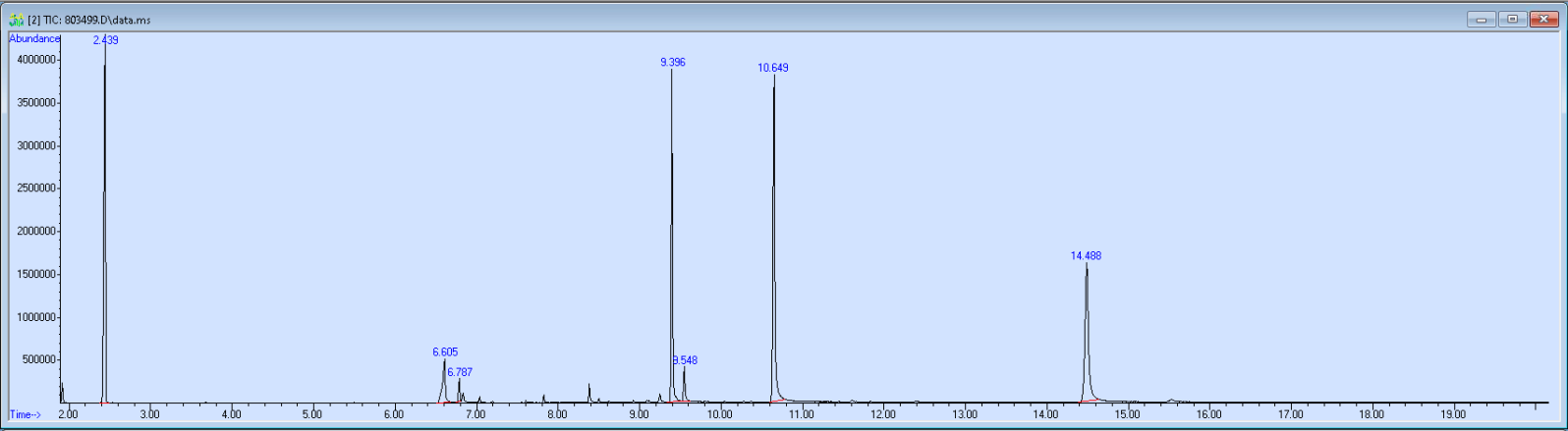Click the 1000000 abundance tick value

36,318
